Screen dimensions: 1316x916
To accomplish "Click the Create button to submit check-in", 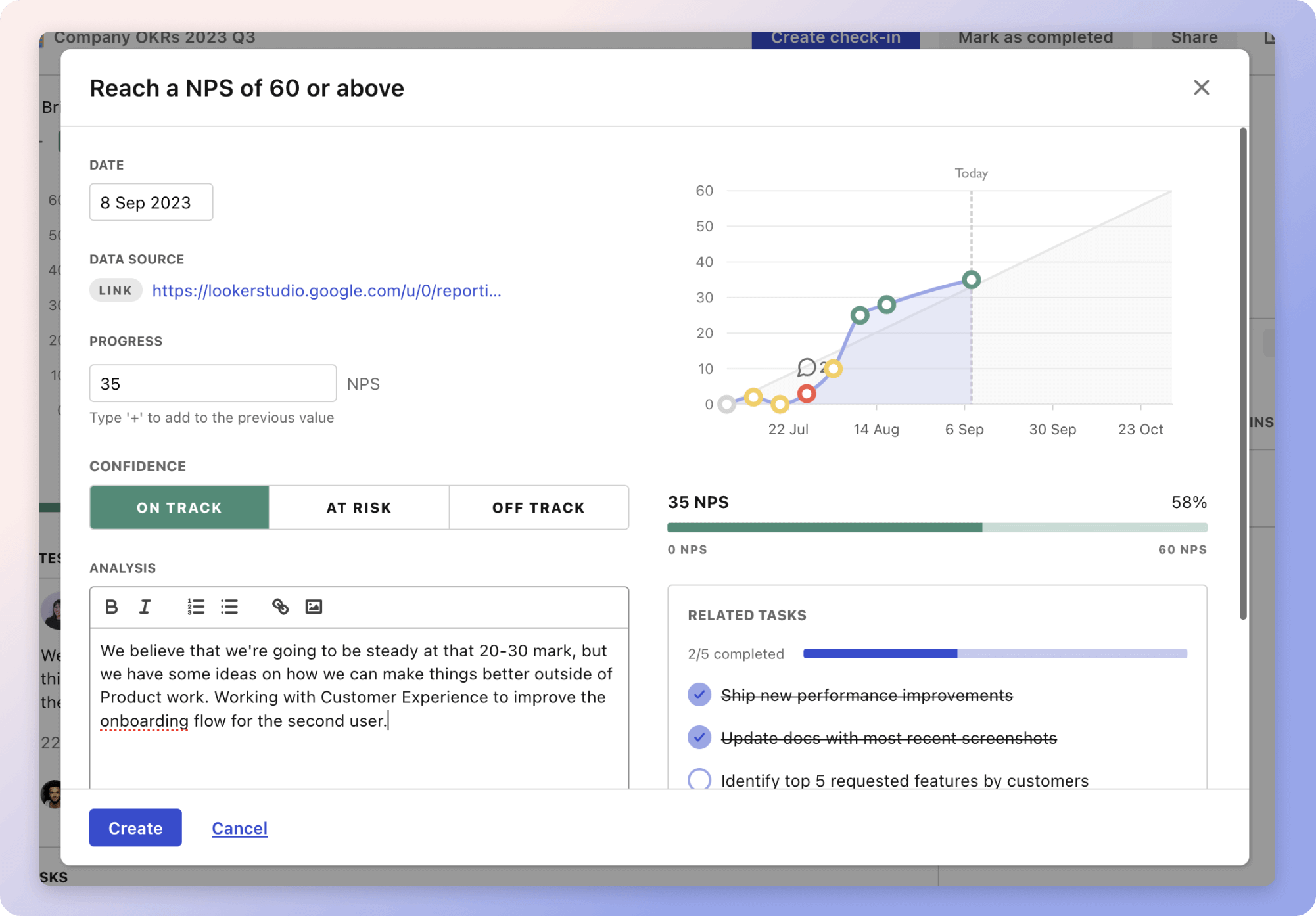I will pos(135,828).
